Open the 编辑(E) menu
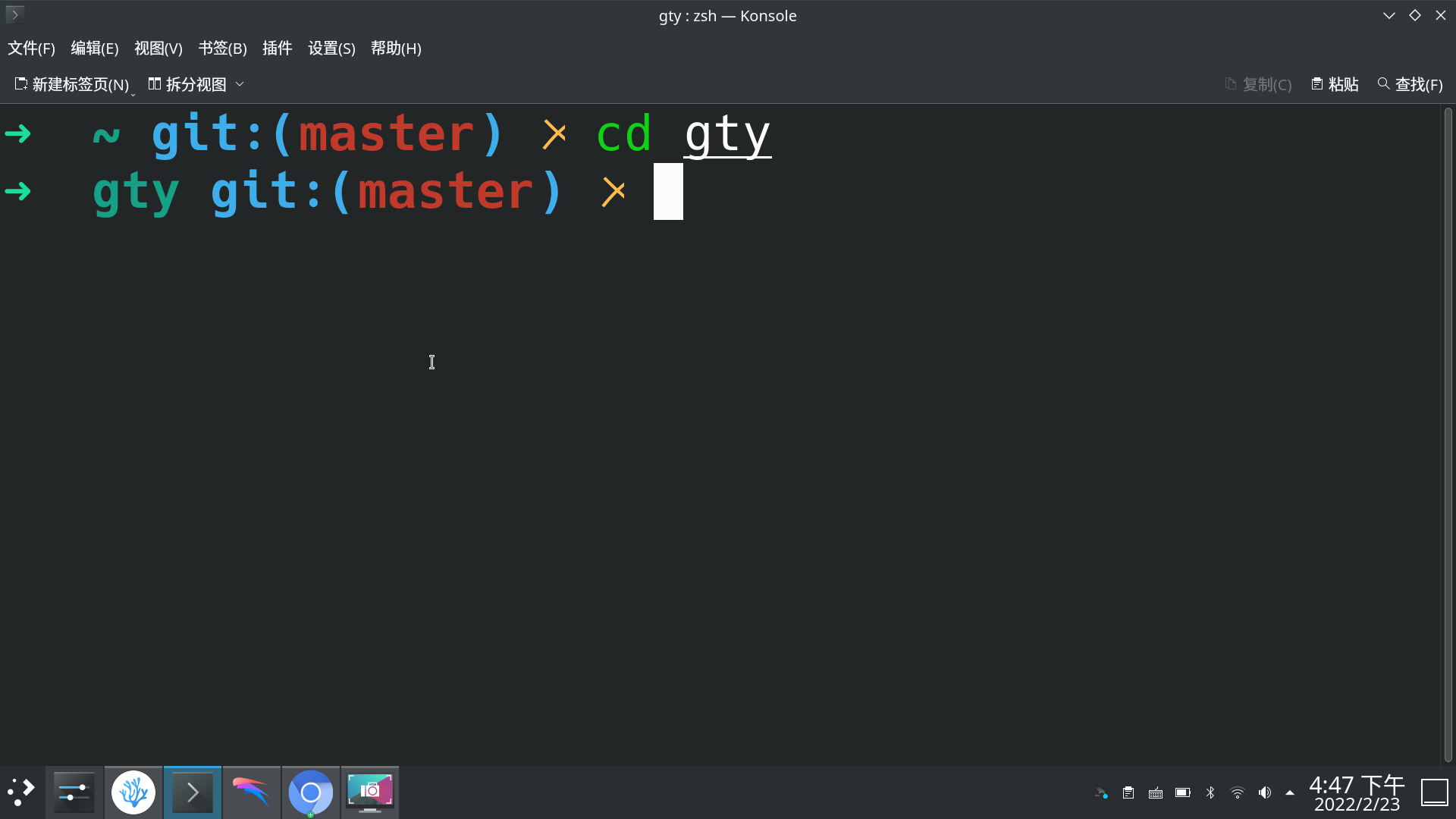Screen dimensions: 1456x819 95,49
